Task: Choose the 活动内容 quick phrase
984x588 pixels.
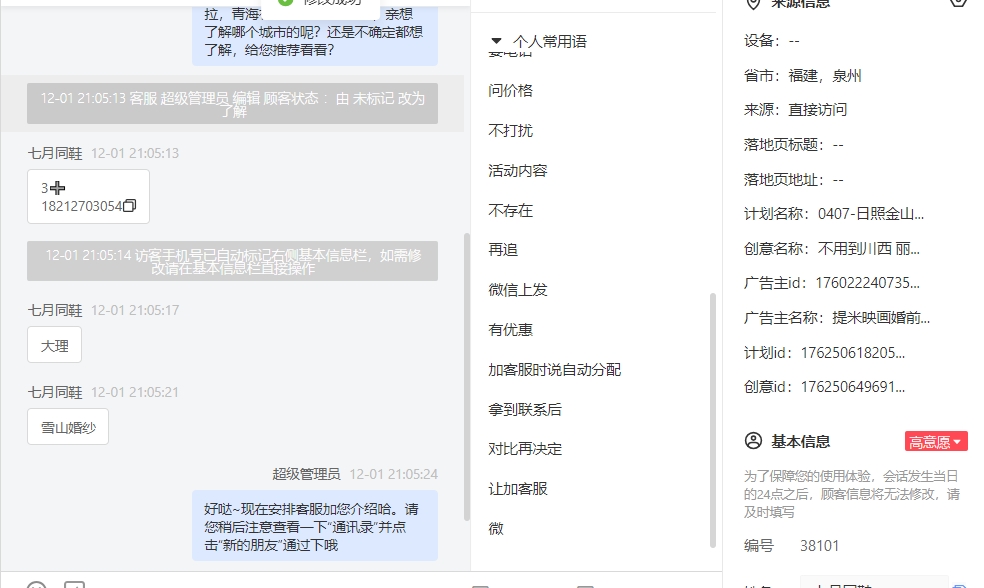Action: click(518, 171)
